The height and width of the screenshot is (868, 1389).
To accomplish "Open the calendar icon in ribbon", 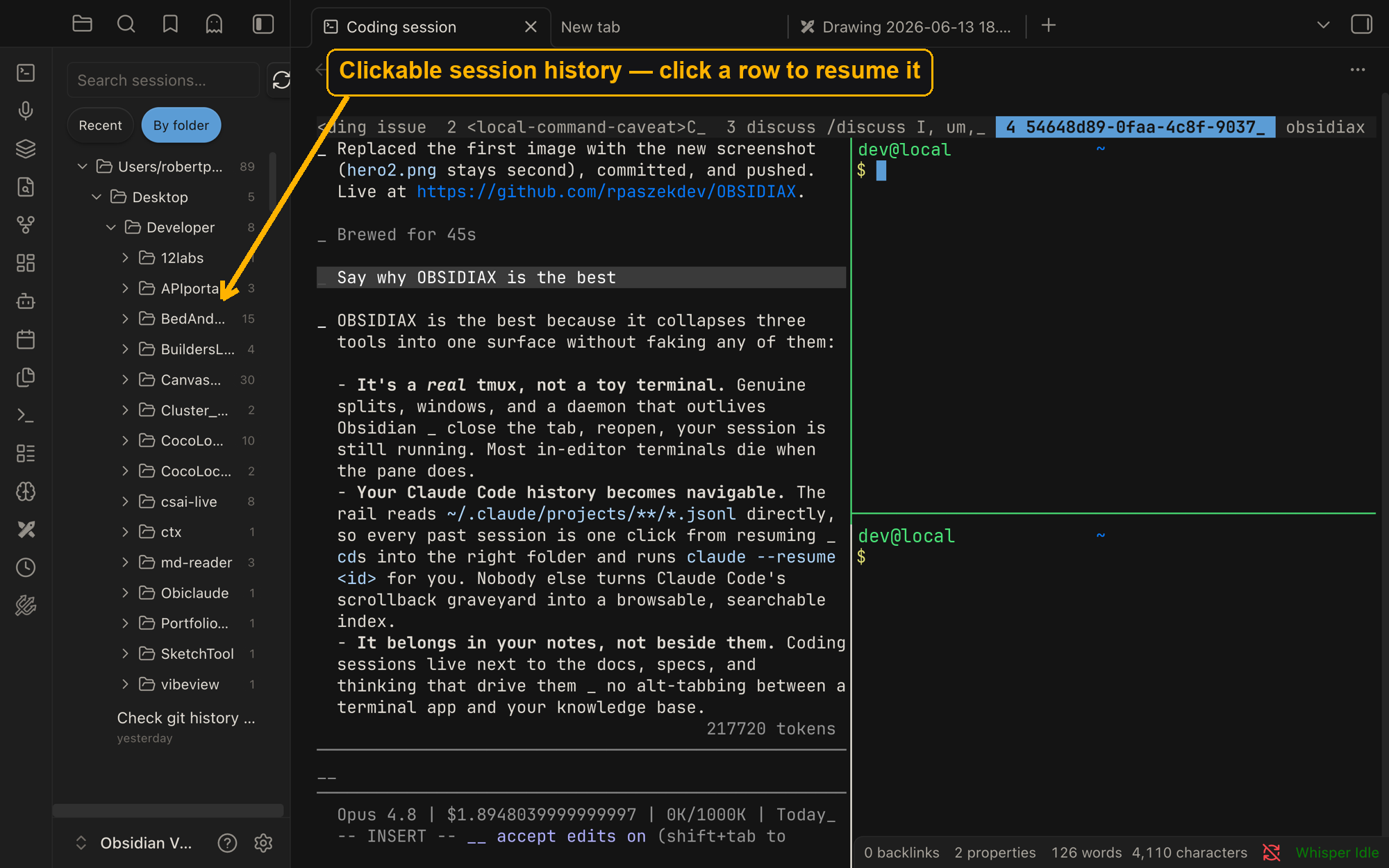I will (x=26, y=340).
